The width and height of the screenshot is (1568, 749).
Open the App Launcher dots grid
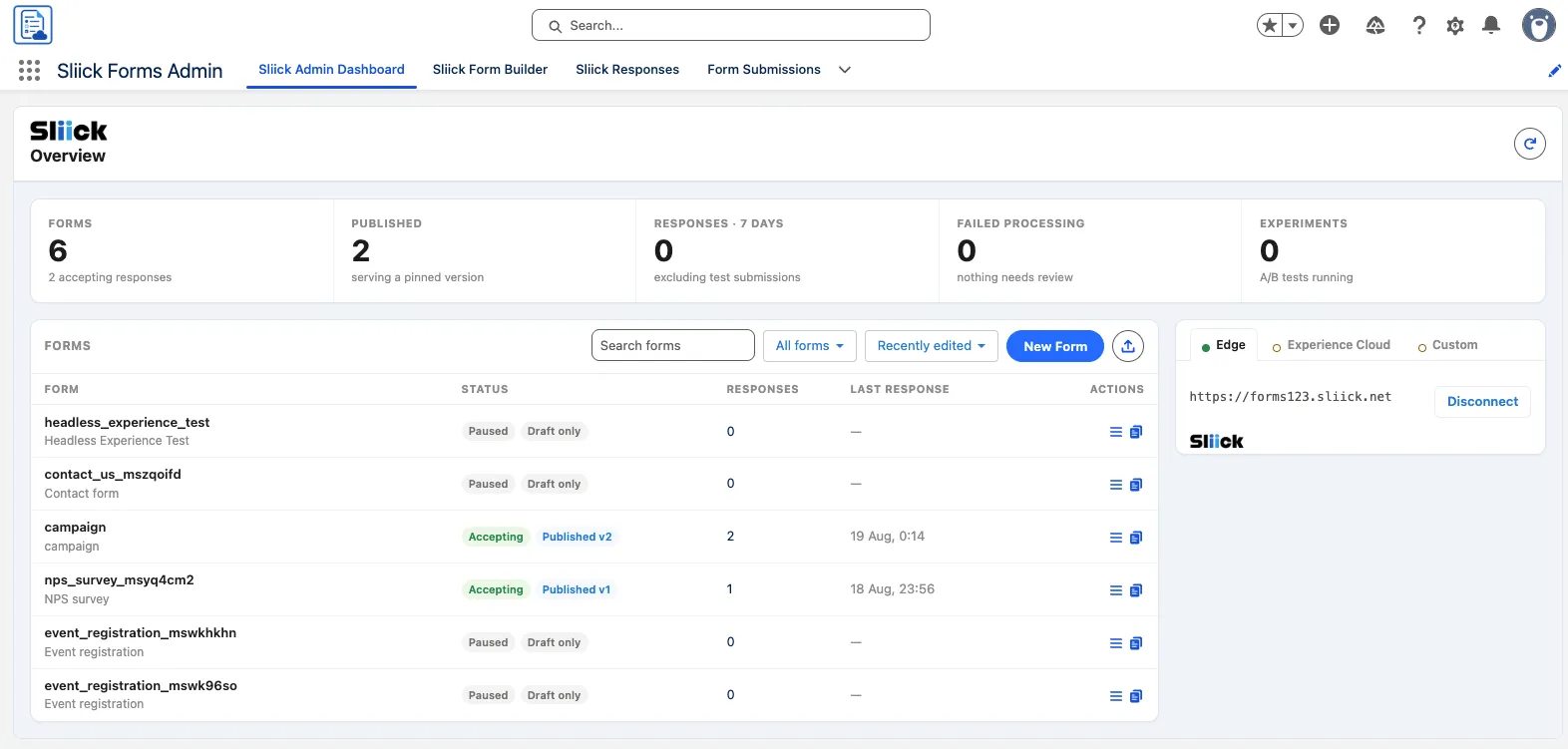point(29,70)
